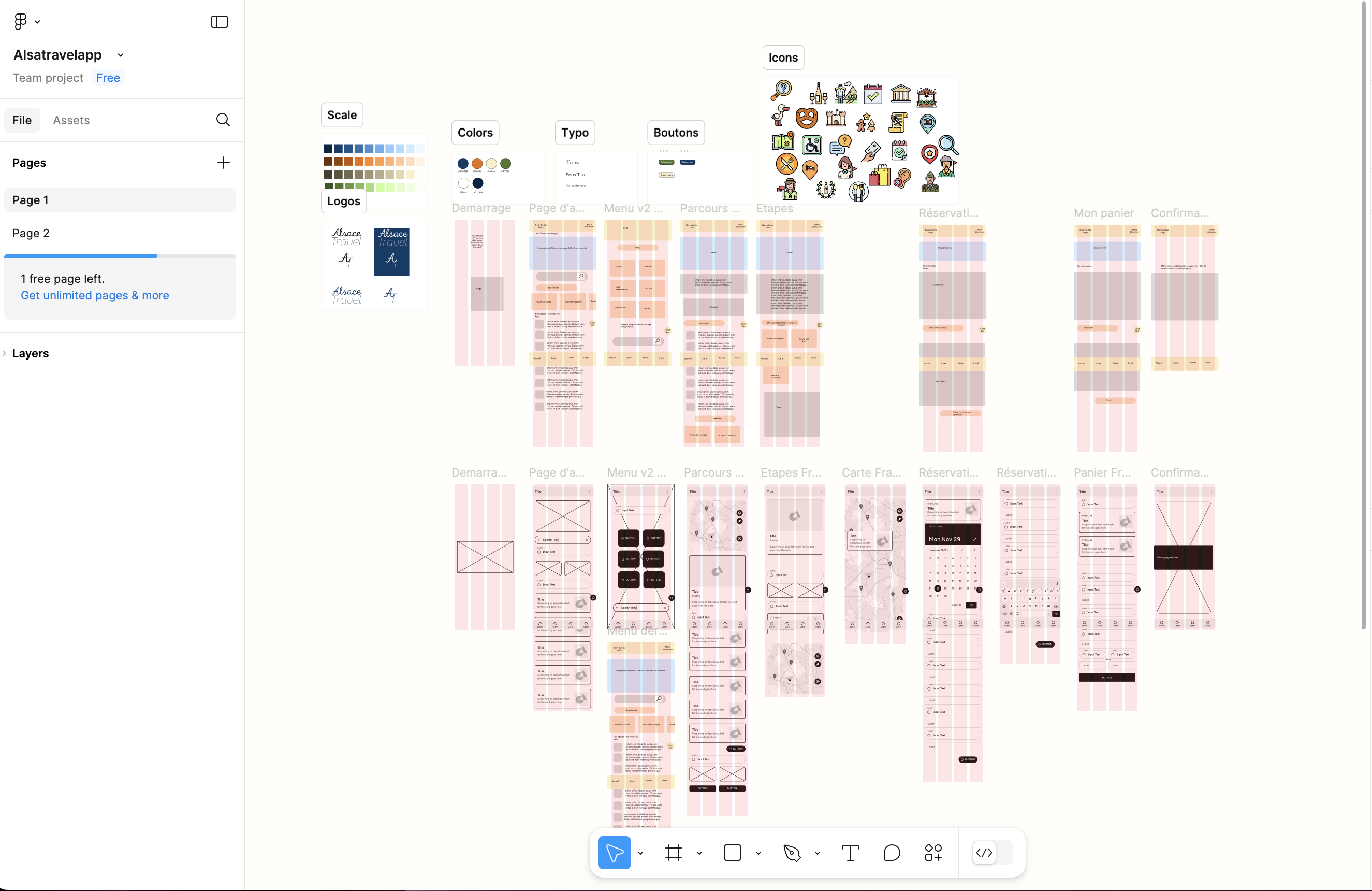Select the Pen tool

tap(792, 853)
